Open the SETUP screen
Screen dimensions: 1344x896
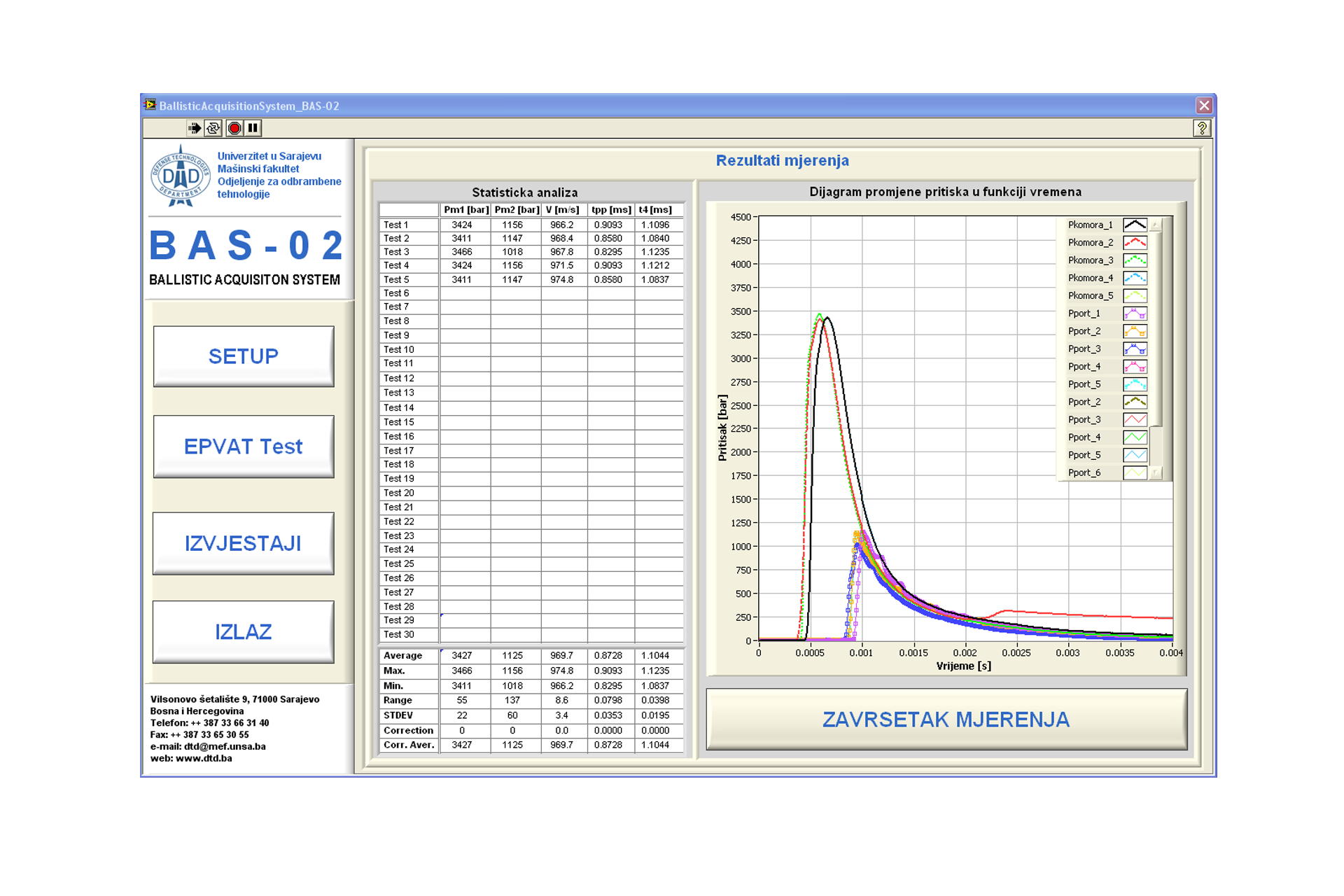click(x=243, y=356)
